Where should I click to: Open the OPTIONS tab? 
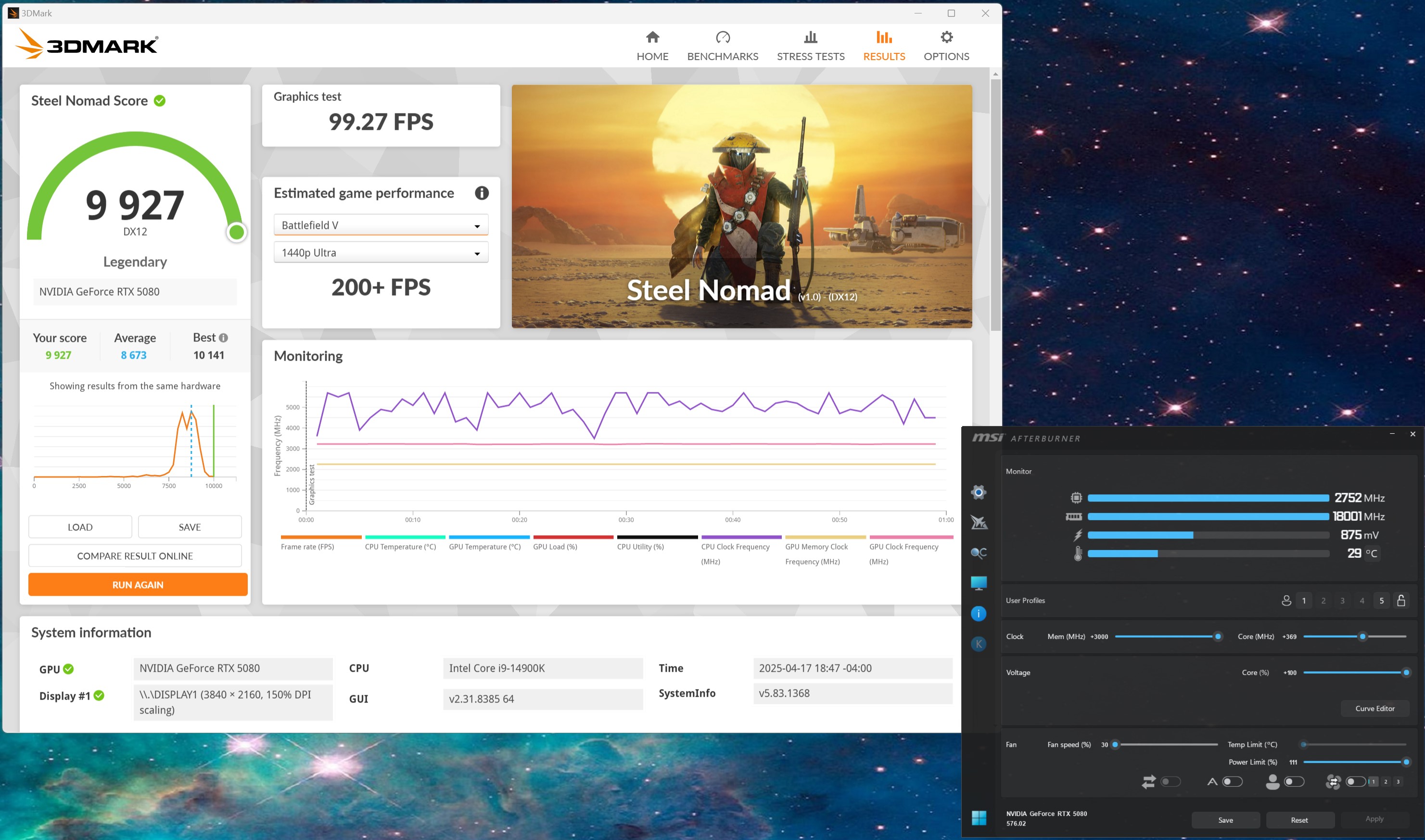pos(946,46)
